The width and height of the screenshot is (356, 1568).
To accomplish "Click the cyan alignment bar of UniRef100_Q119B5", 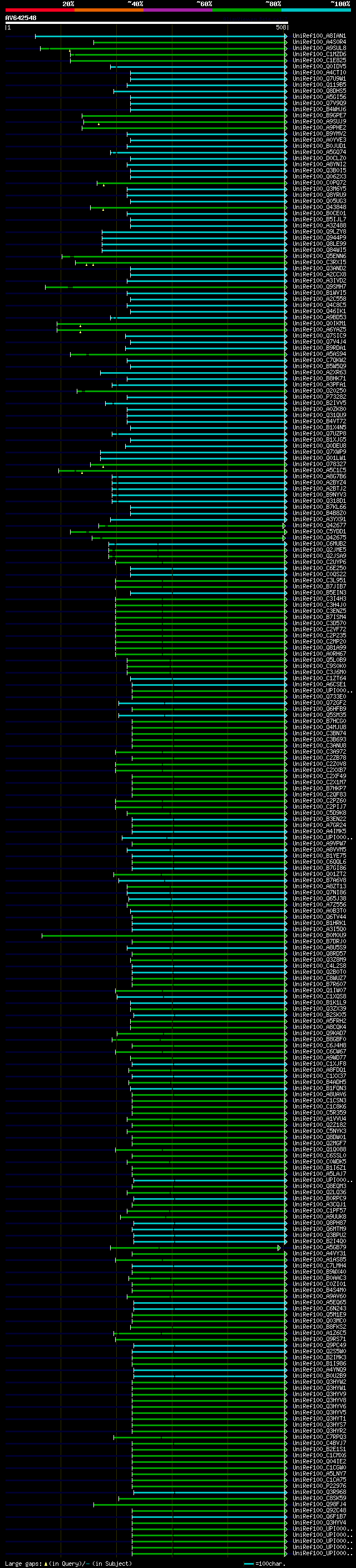I will 207,85.
